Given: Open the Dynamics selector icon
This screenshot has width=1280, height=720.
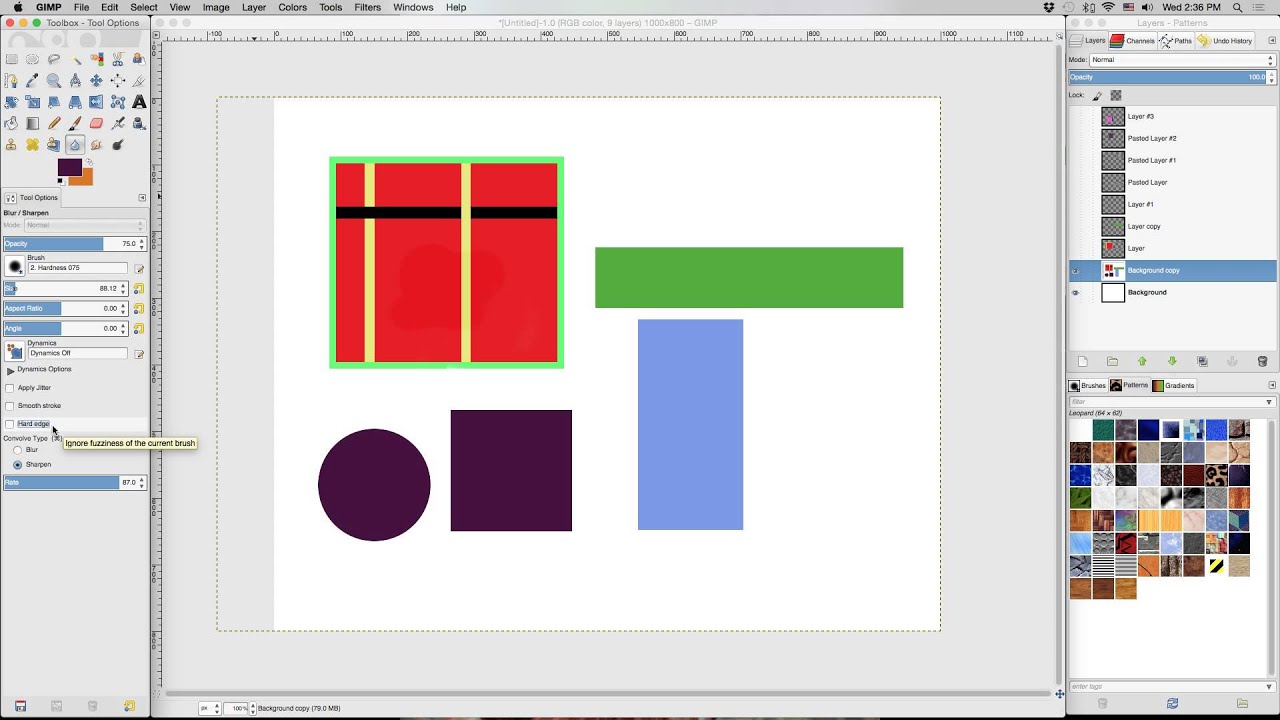Looking at the screenshot, I should point(15,351).
